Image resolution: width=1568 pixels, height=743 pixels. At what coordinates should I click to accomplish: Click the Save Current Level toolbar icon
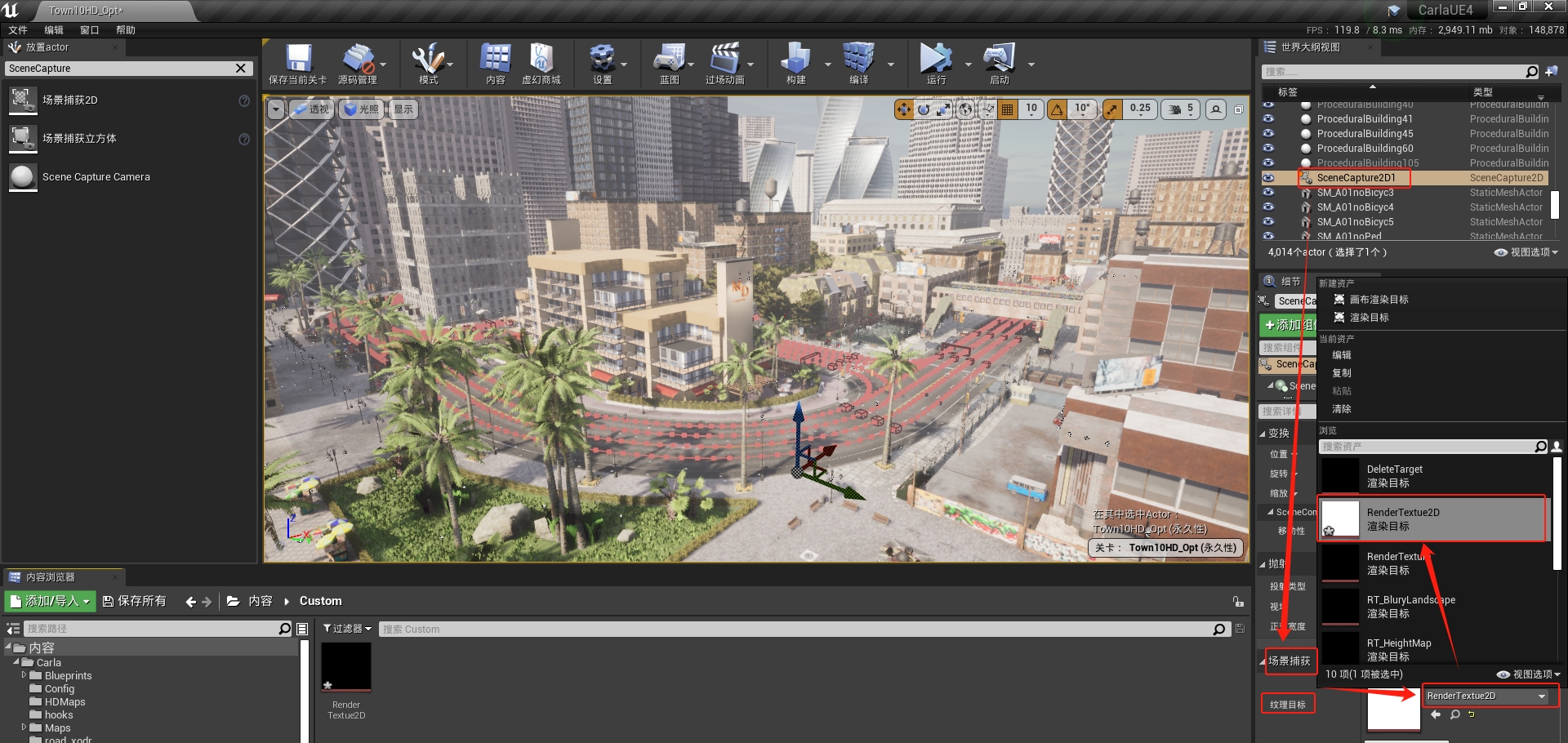[298, 59]
